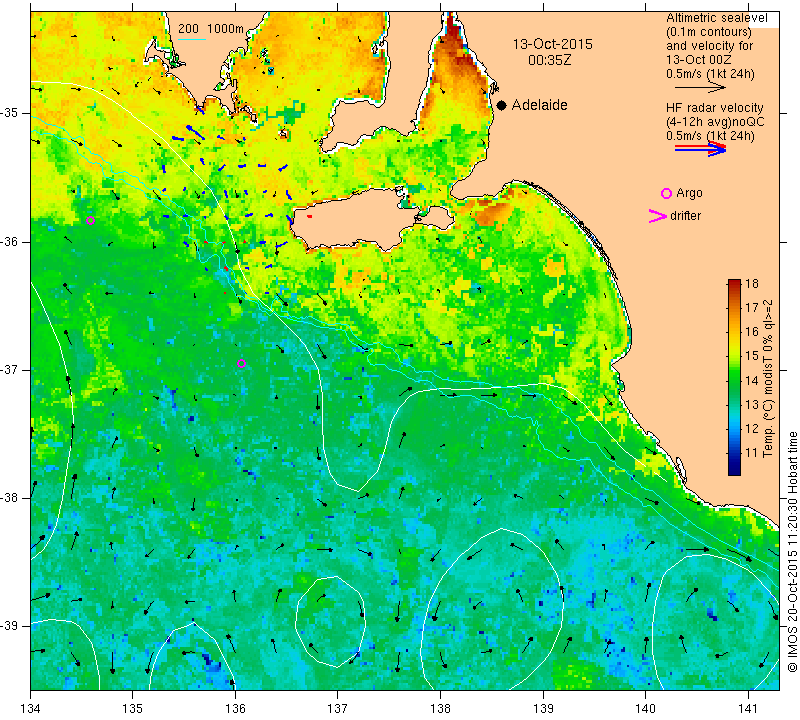This screenshot has height=720, width=800.
Task: Click the time text 00:35Z
Action: pos(549,60)
